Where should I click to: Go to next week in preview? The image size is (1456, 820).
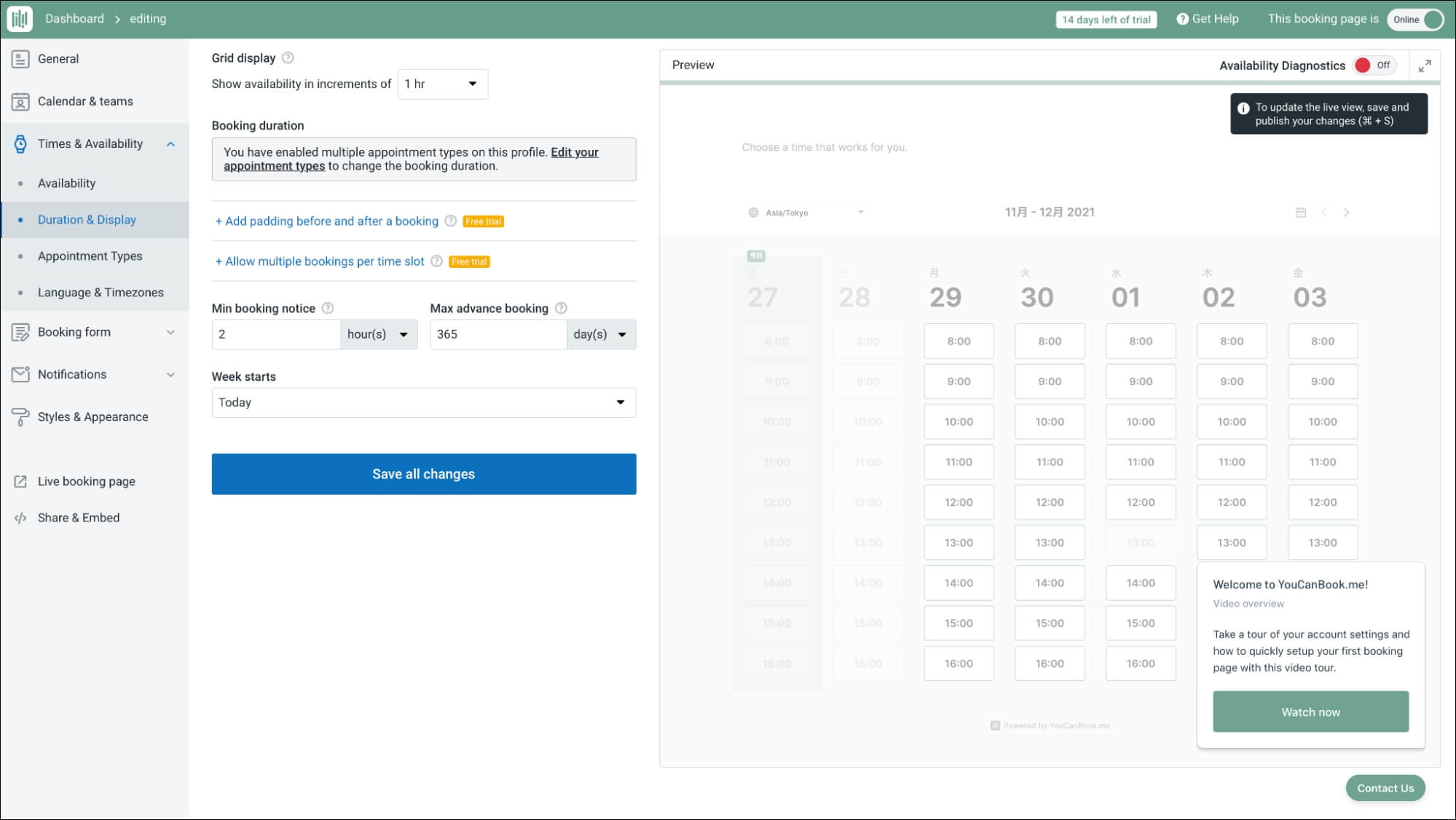click(x=1346, y=213)
